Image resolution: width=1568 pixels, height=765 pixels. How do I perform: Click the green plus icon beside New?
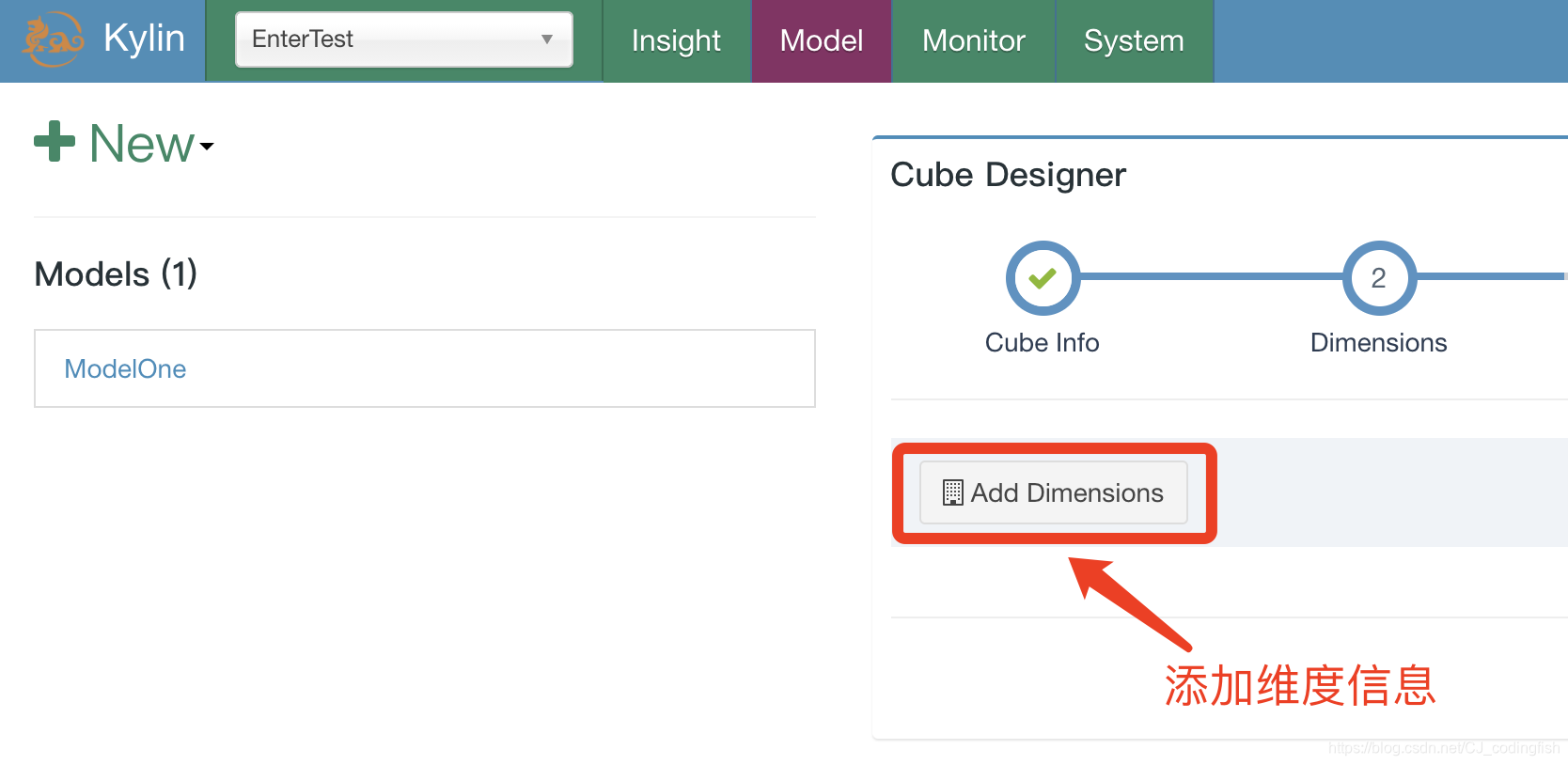(55, 141)
